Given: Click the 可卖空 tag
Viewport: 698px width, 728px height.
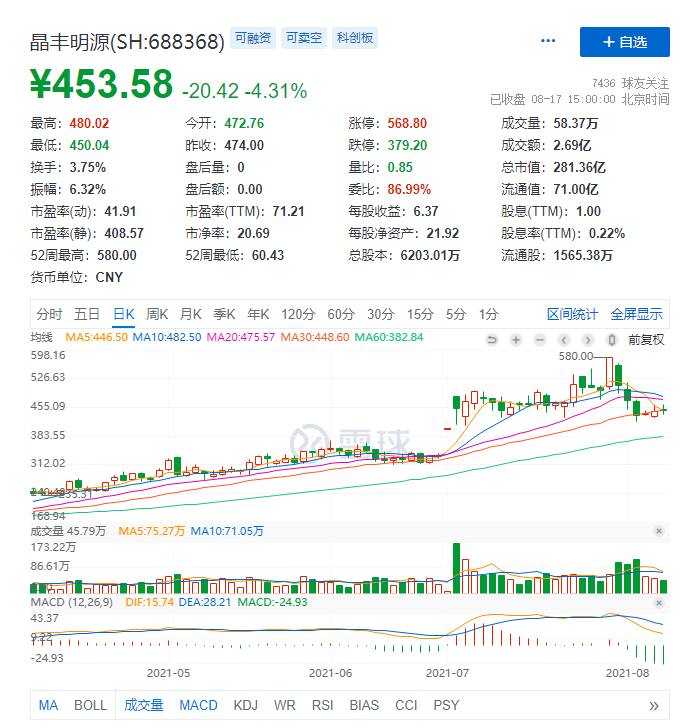Looking at the screenshot, I should (x=304, y=38).
